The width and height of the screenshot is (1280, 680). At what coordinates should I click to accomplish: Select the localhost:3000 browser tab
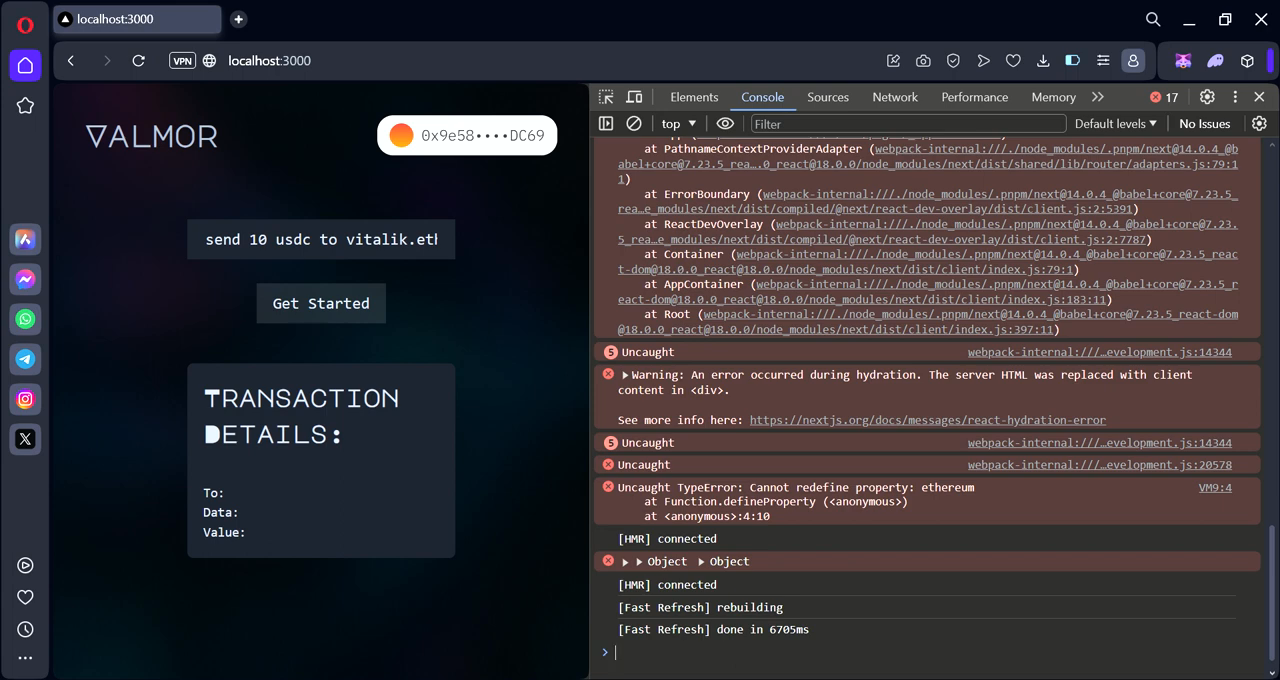coord(137,19)
